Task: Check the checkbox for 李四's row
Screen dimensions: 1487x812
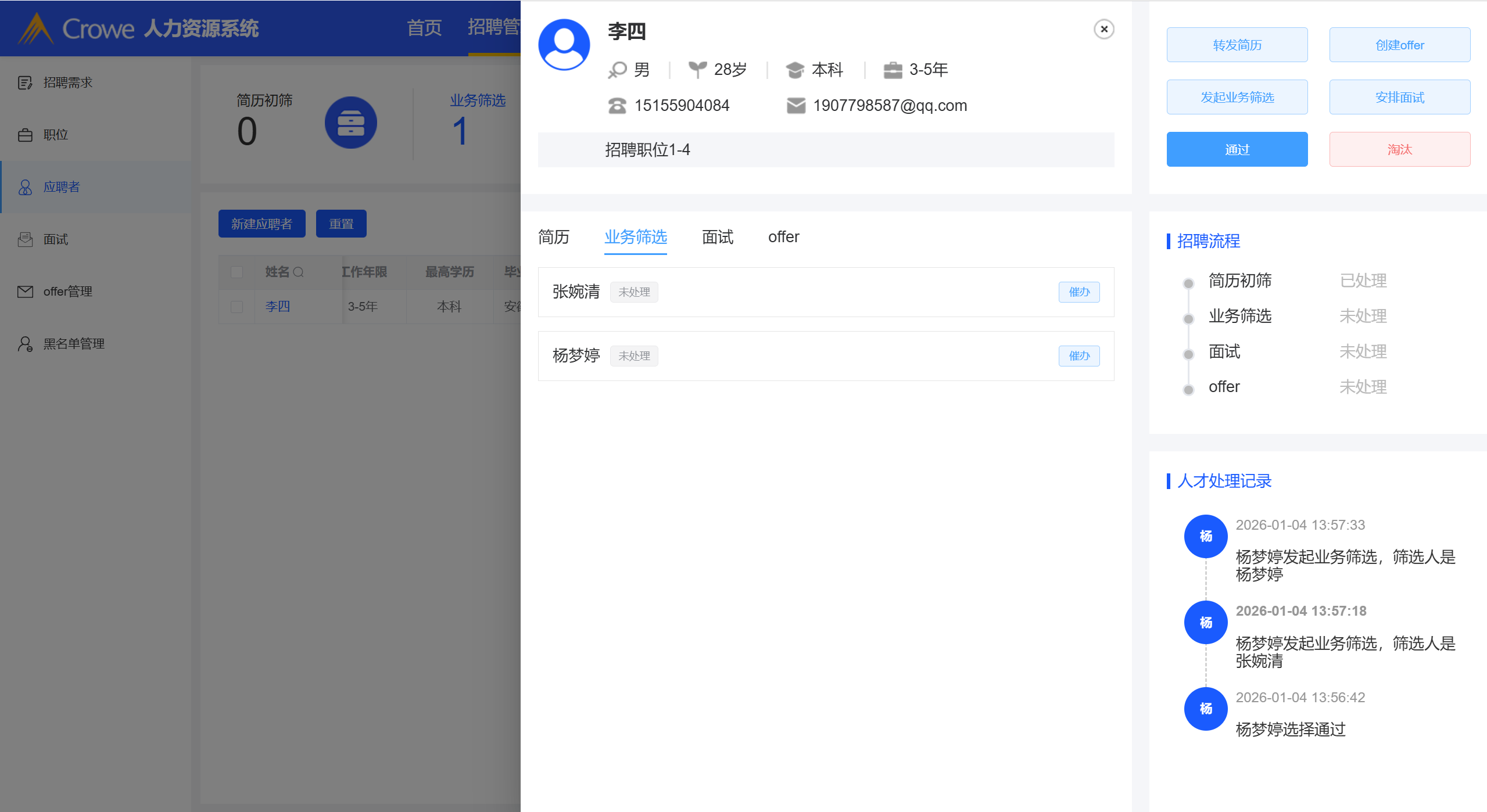Action: (x=237, y=306)
